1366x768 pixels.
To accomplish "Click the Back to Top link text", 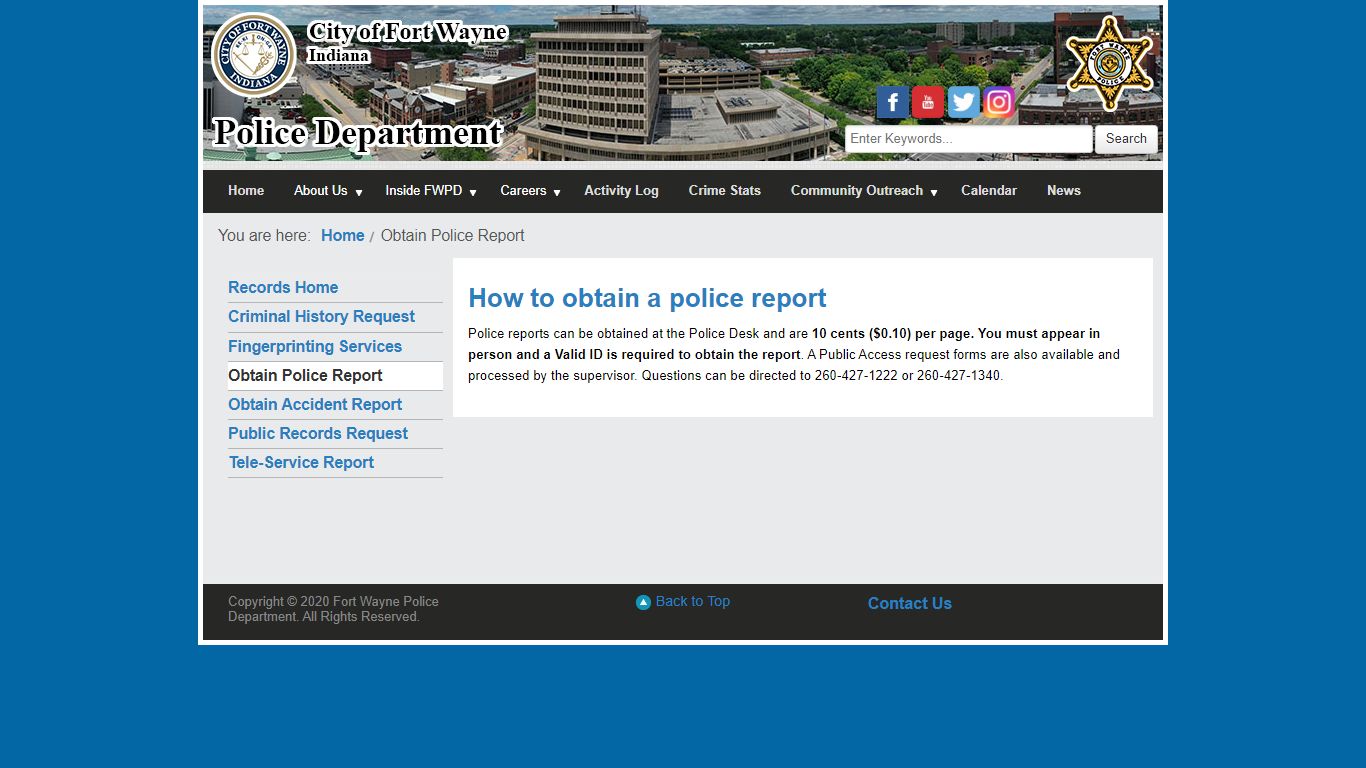I will (x=693, y=602).
